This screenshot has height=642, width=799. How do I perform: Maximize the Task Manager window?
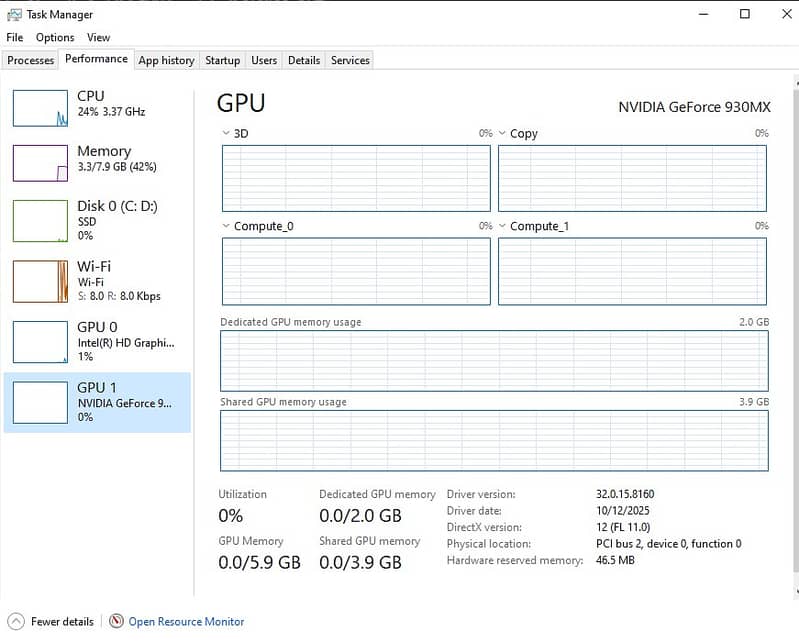tap(744, 14)
